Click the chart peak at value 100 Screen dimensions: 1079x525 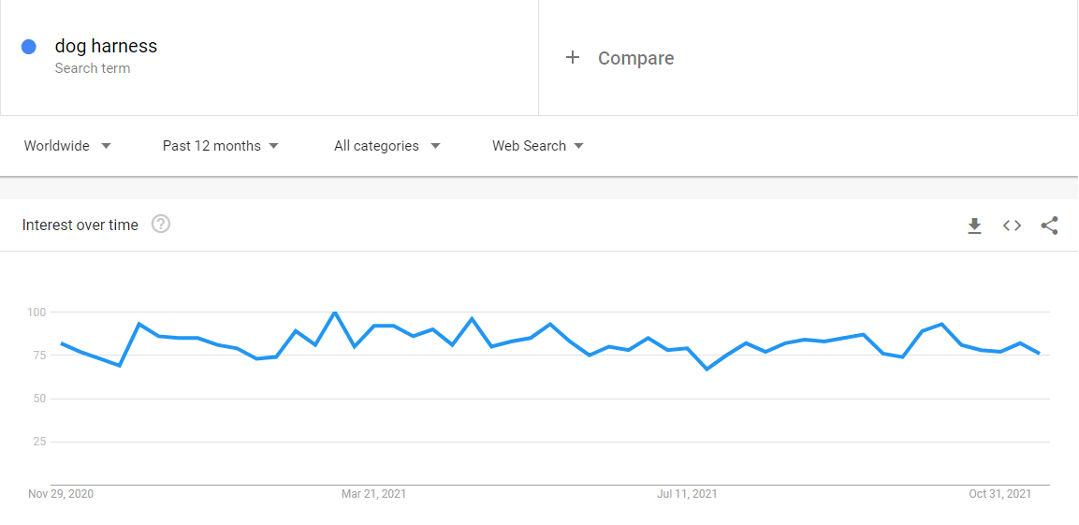click(x=334, y=312)
